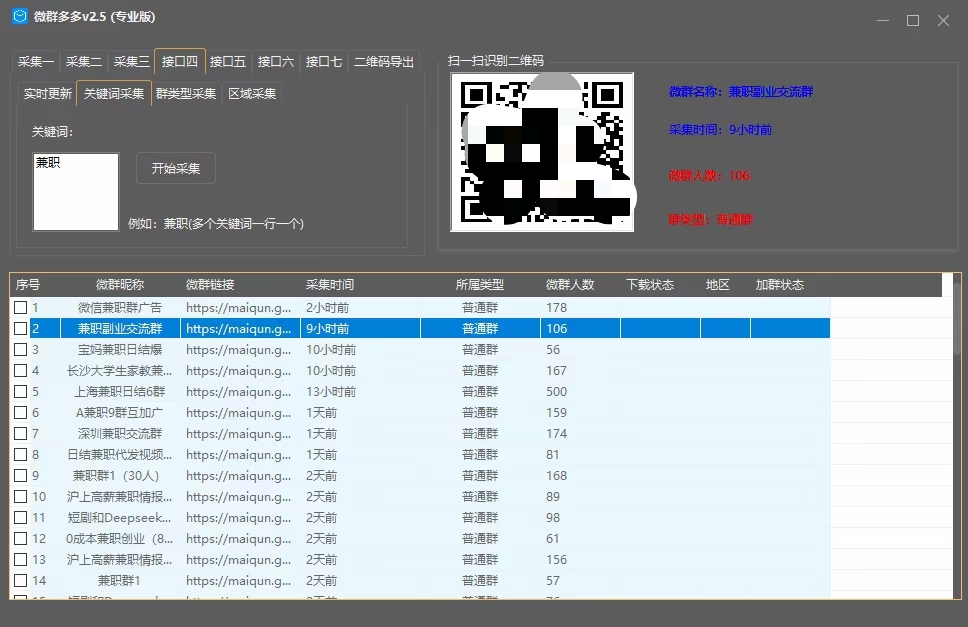Toggle the checkbox for row 10
968x627 pixels.
click(x=21, y=497)
